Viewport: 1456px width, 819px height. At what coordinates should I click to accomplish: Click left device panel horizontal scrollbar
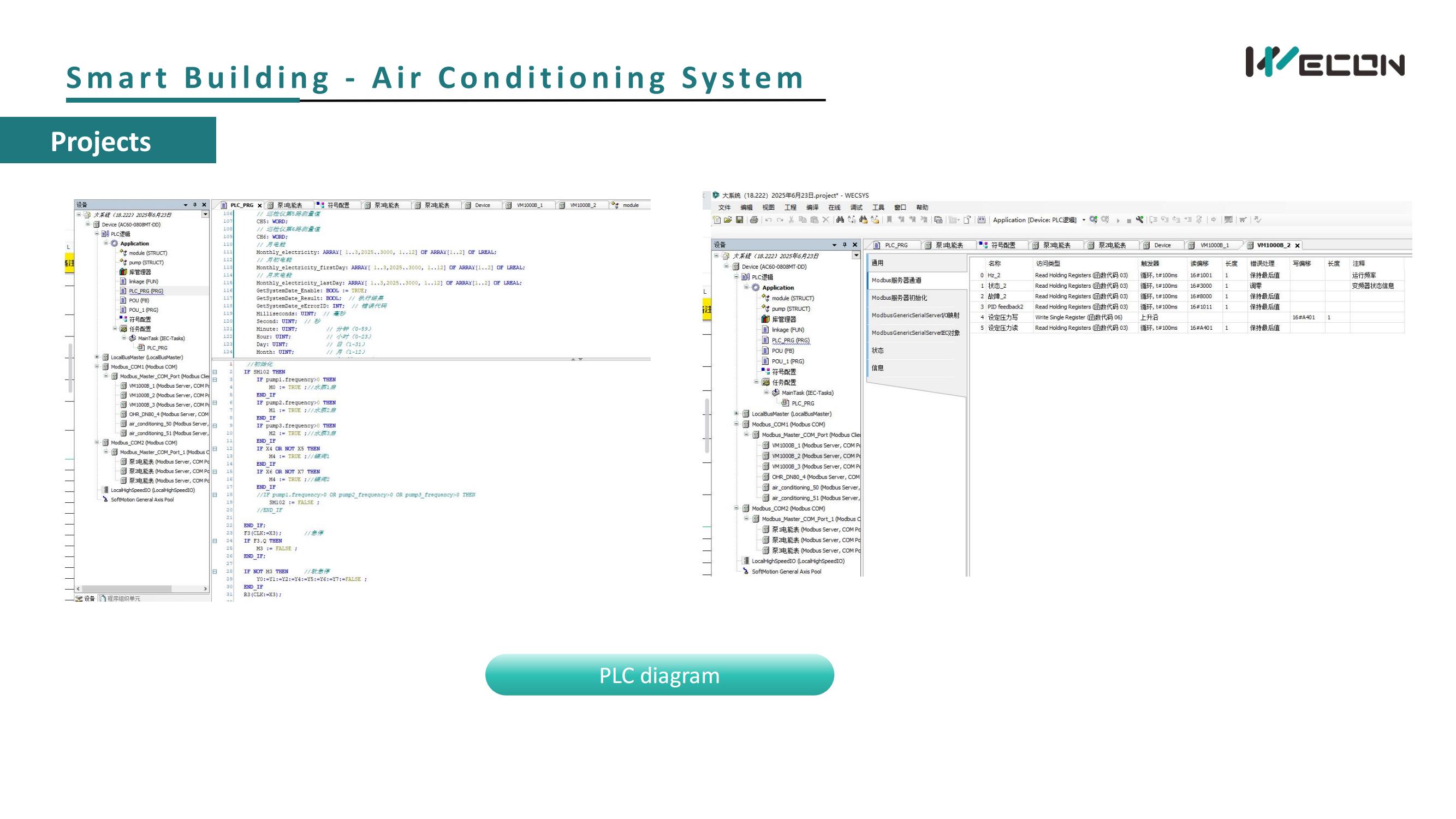pos(127,589)
